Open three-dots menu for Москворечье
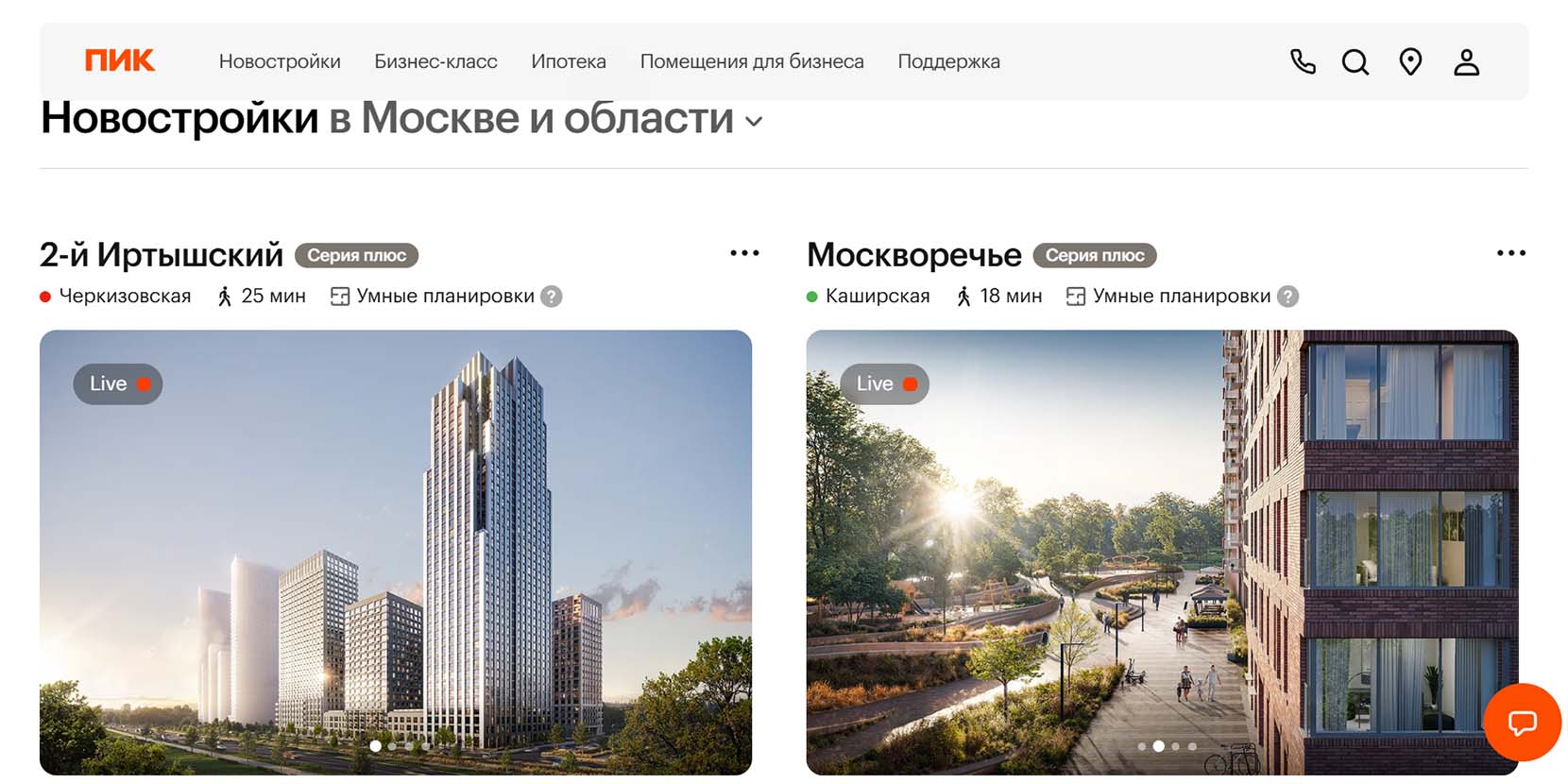 1511,253
